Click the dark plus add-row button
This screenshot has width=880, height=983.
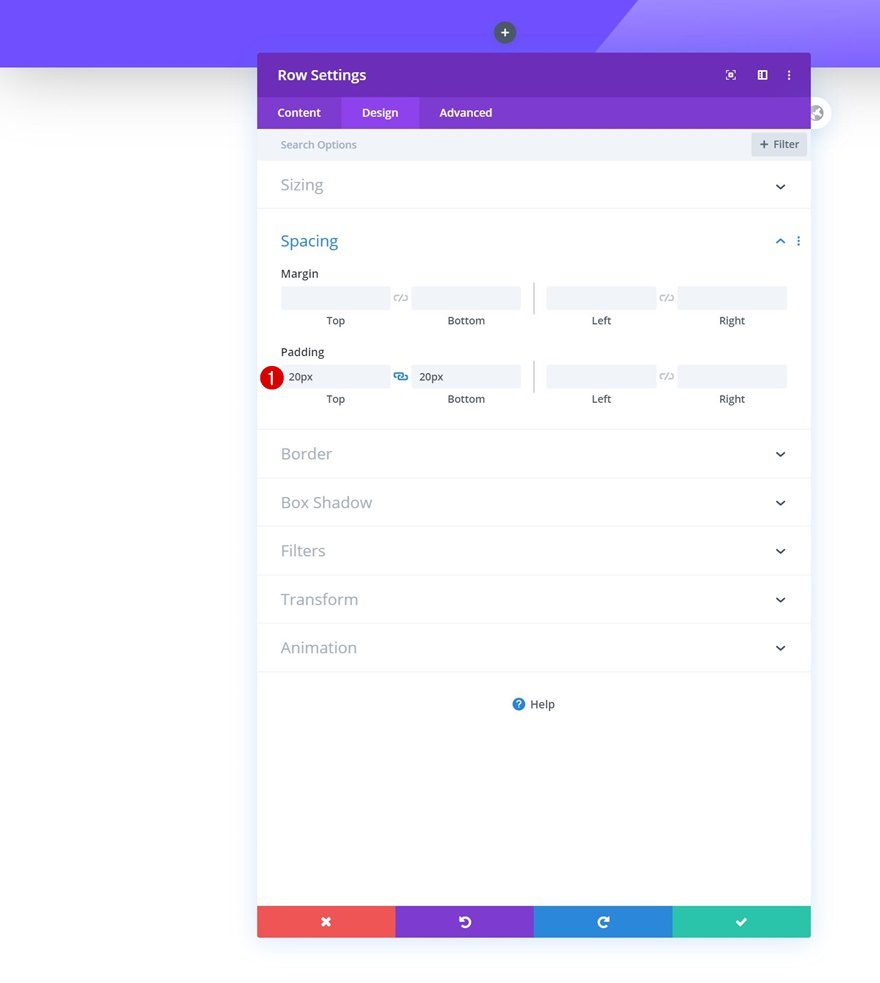tap(505, 33)
